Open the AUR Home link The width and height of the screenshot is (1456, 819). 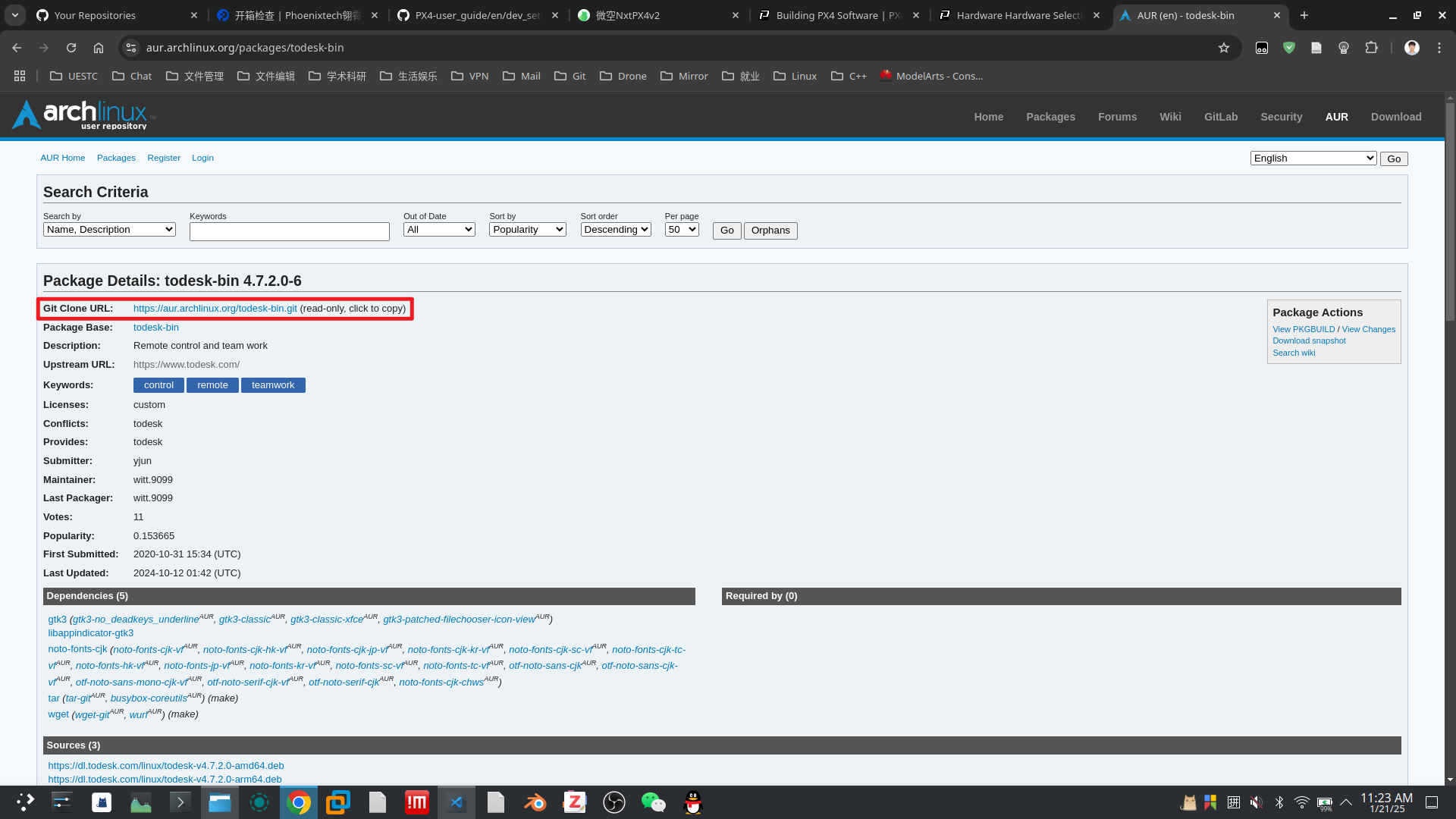63,158
